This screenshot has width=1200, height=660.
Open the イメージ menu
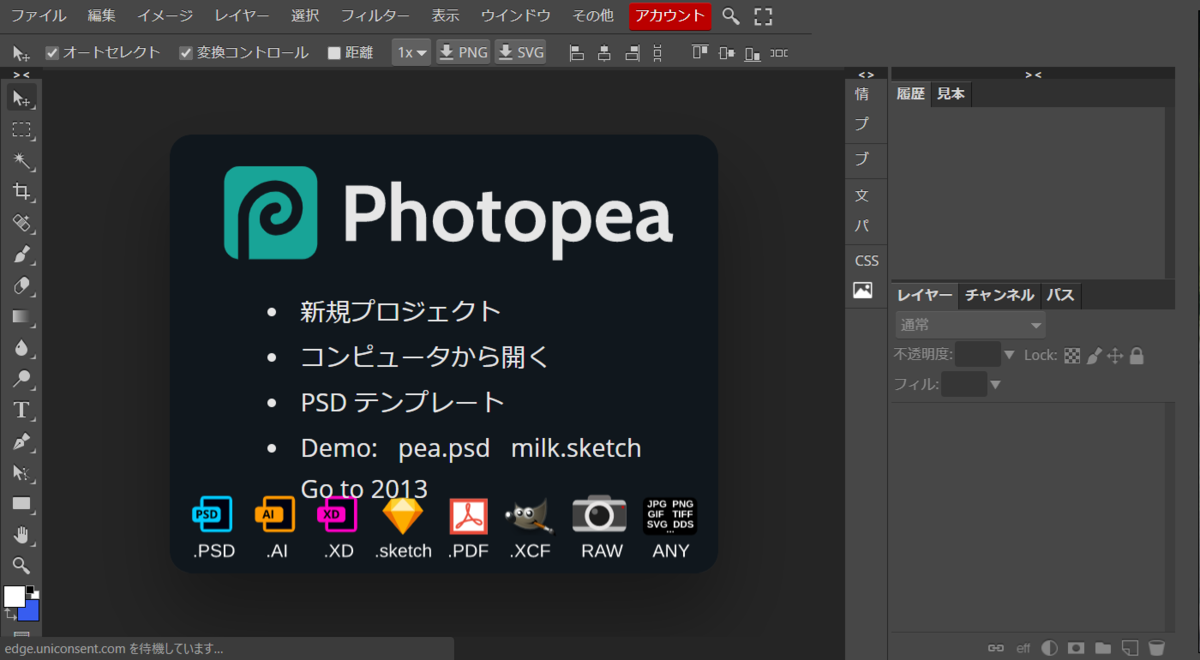[165, 16]
